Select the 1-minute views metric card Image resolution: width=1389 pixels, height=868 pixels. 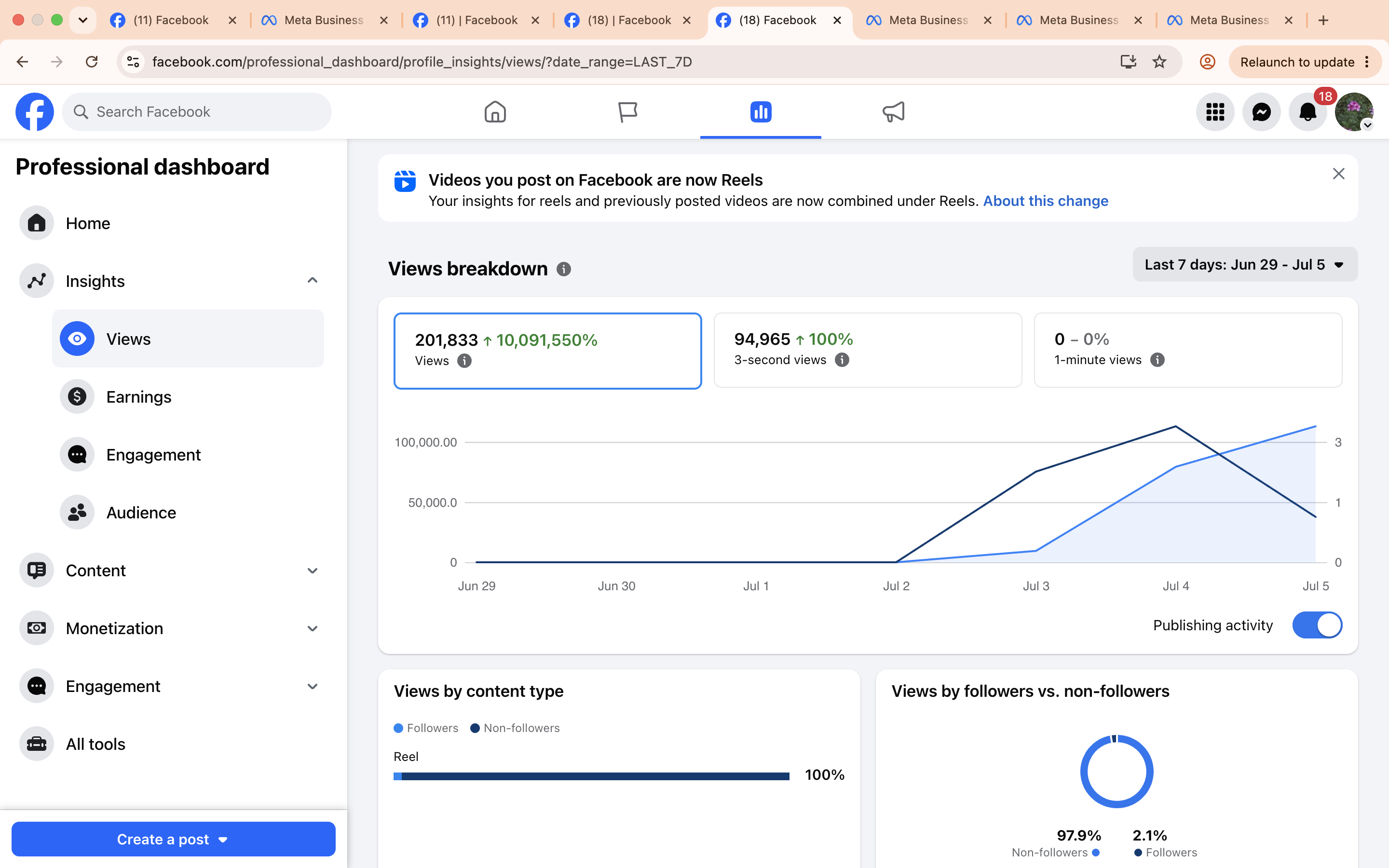pyautogui.click(x=1187, y=350)
